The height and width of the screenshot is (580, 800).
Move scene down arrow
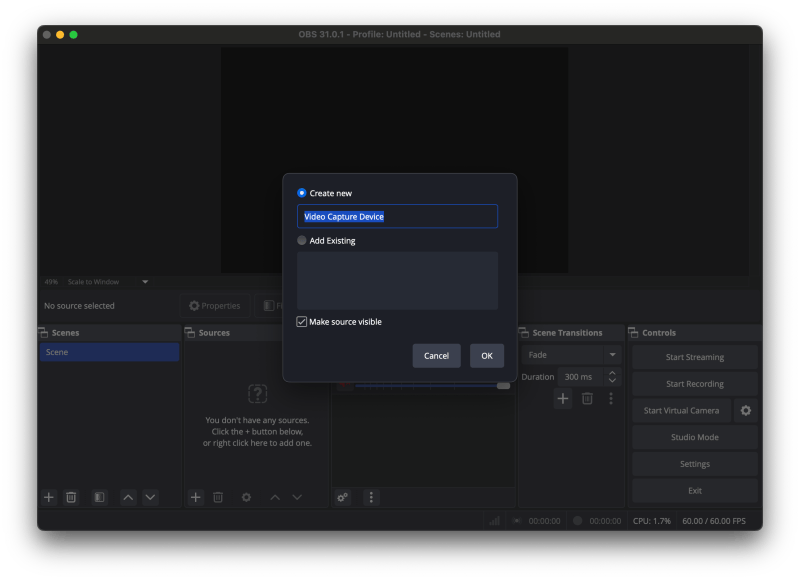[x=150, y=497]
